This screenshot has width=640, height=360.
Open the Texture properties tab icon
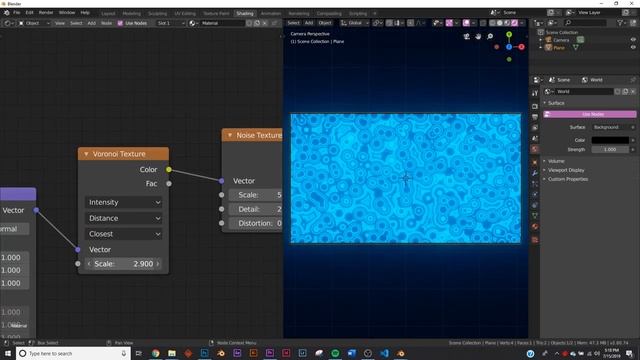pyautogui.click(x=535, y=240)
